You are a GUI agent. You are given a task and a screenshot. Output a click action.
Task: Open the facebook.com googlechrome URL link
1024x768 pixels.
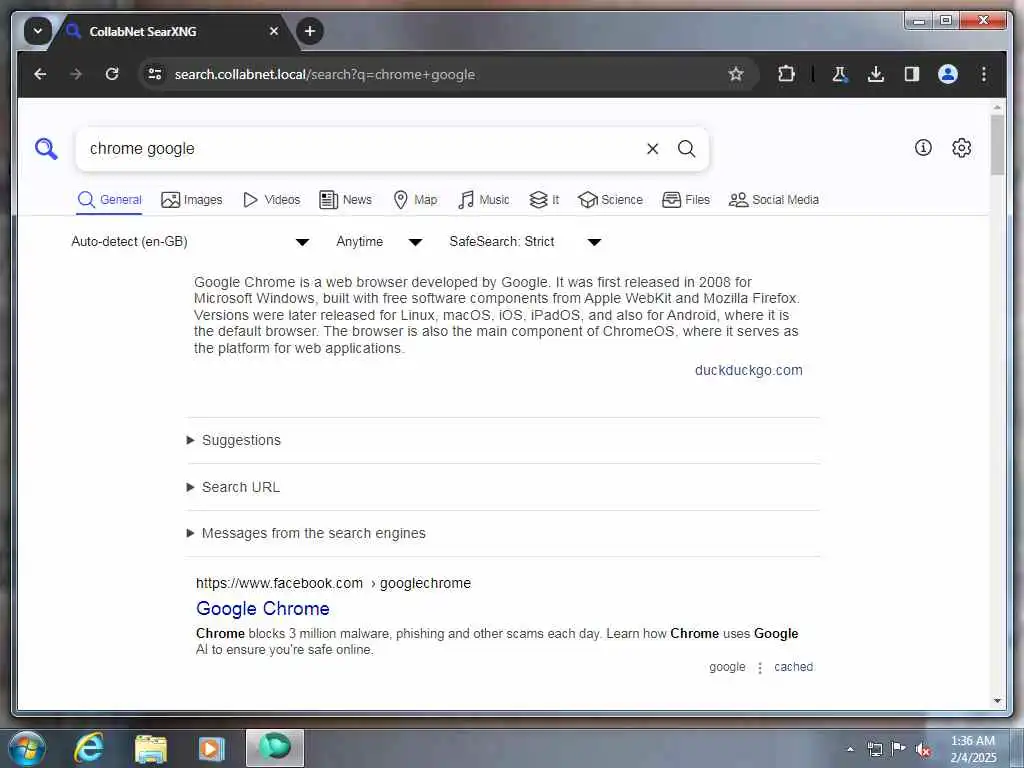(333, 583)
